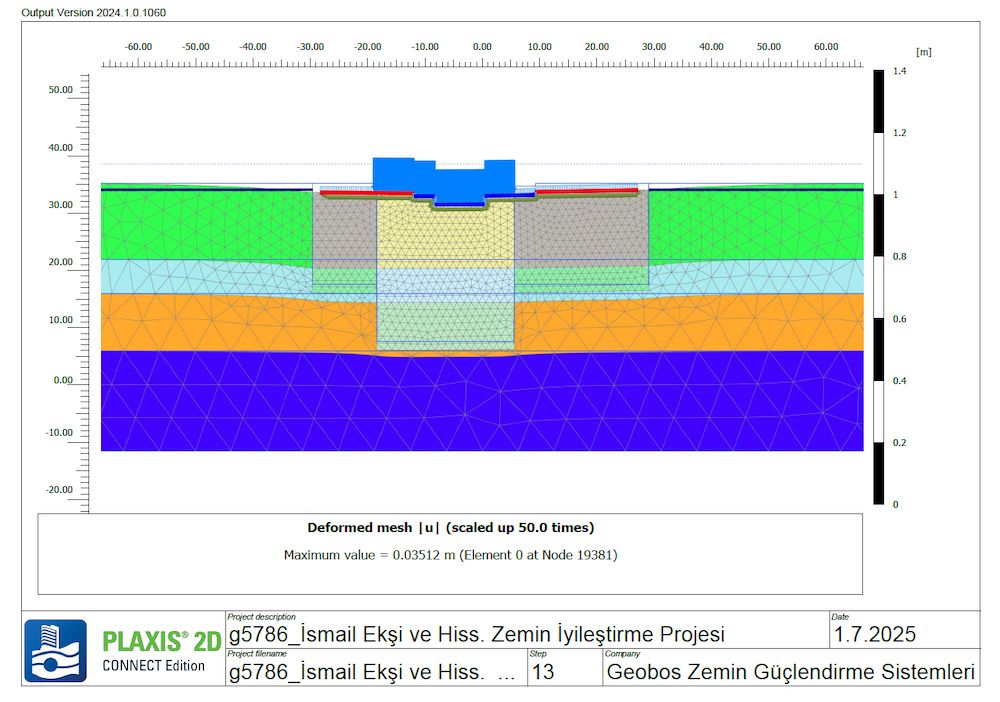Click the Date field showing 1.7.2025
Image resolution: width=1000 pixels, height=702 pixels.
point(874,635)
